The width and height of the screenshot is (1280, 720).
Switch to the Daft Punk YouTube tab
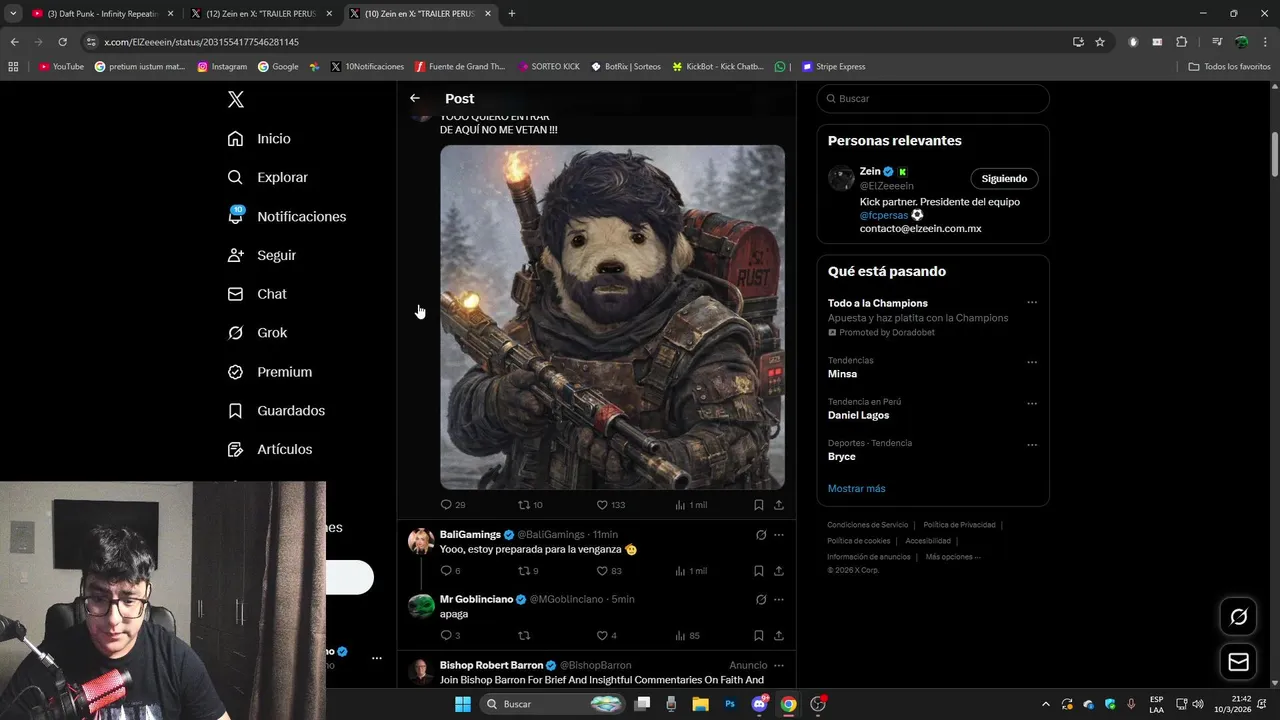[x=102, y=14]
